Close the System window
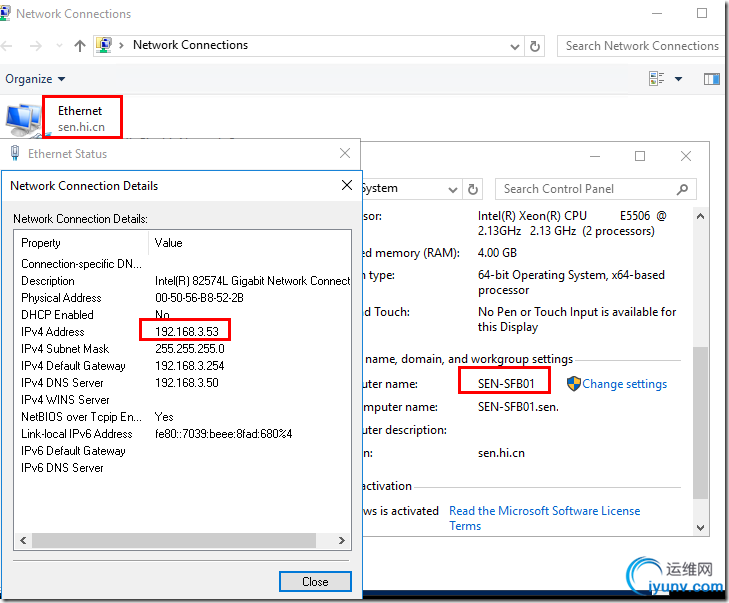The height and width of the screenshot is (603, 729). click(686, 156)
